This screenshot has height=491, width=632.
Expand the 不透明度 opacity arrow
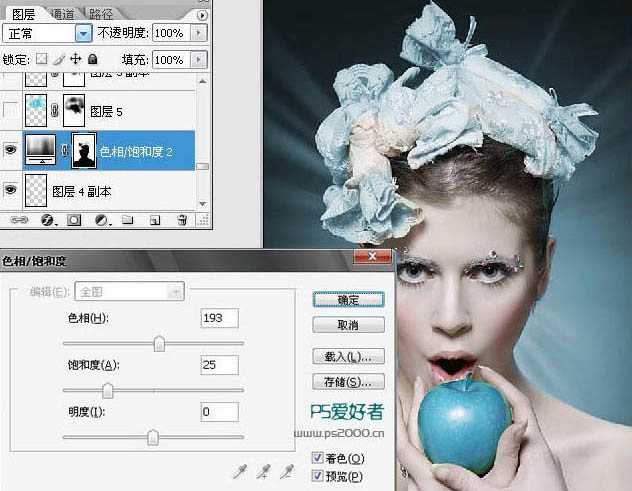point(199,33)
